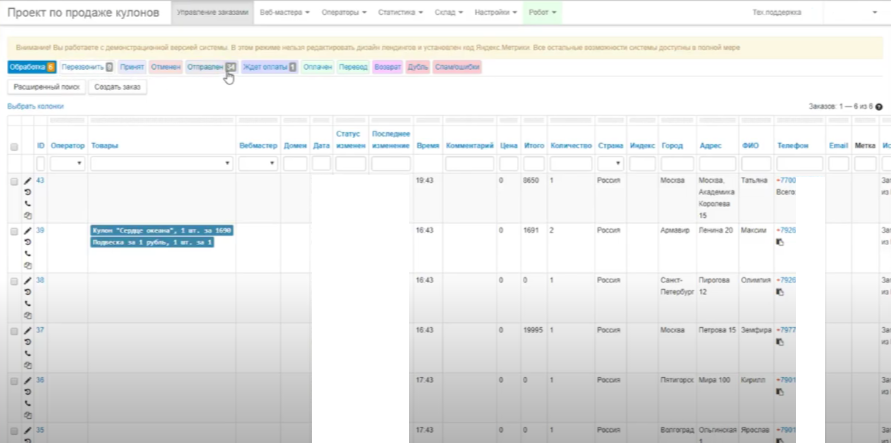The image size is (891, 443).
Task: Click the Выбрать колонки link
Action: click(x=36, y=106)
